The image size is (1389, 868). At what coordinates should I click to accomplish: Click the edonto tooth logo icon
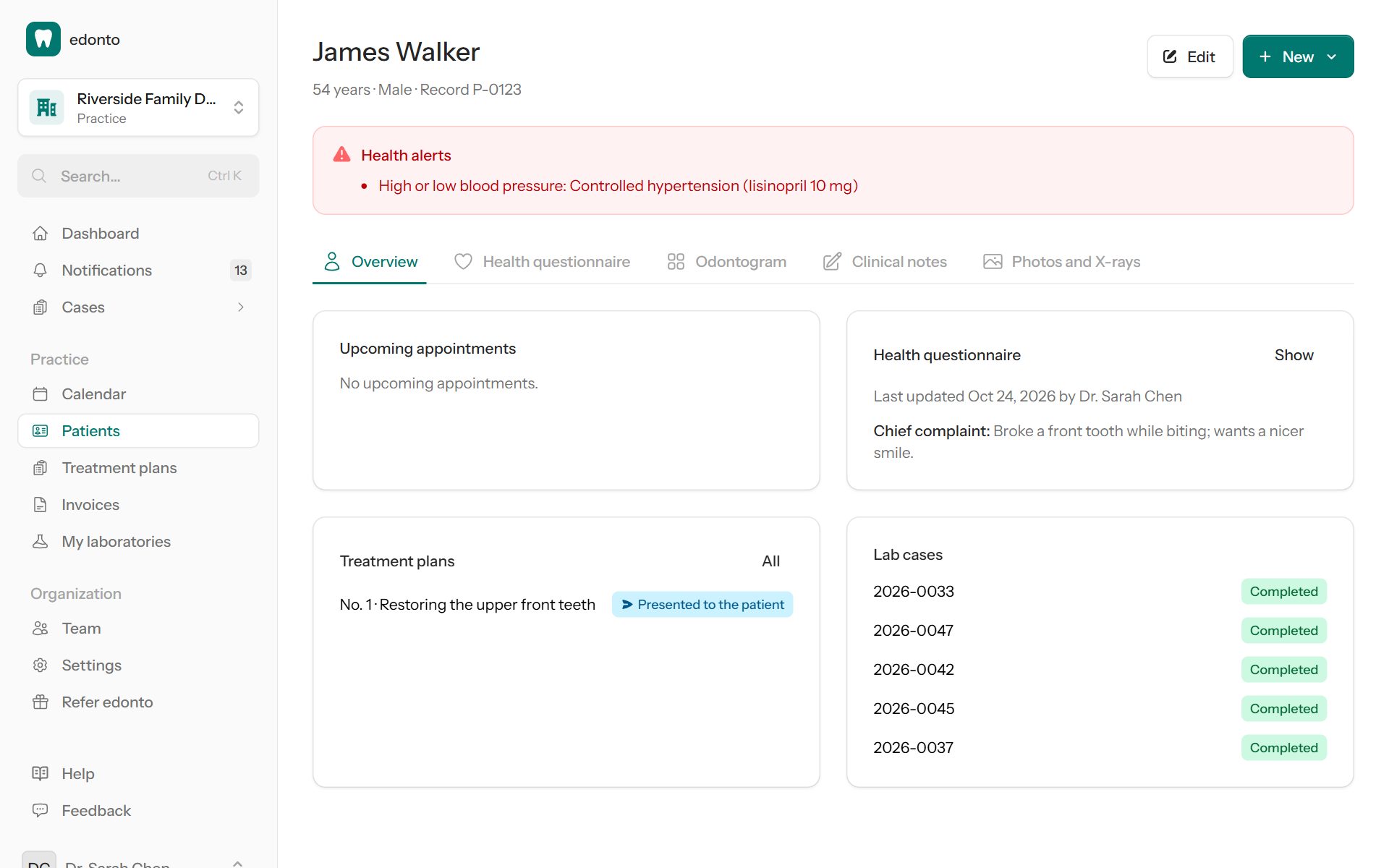point(43,39)
